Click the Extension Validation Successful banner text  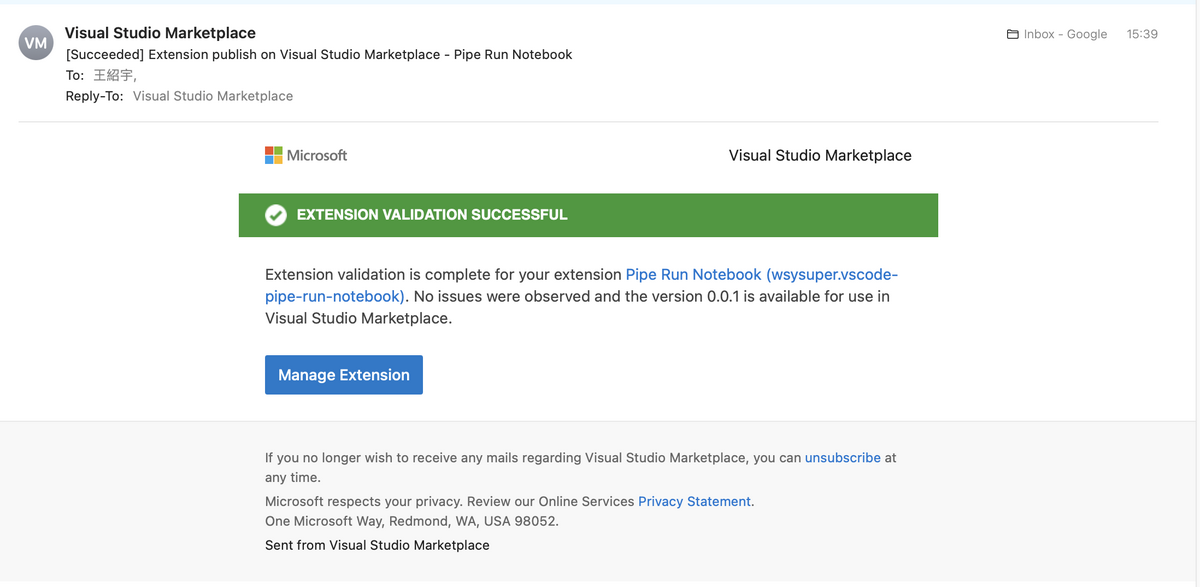432,215
